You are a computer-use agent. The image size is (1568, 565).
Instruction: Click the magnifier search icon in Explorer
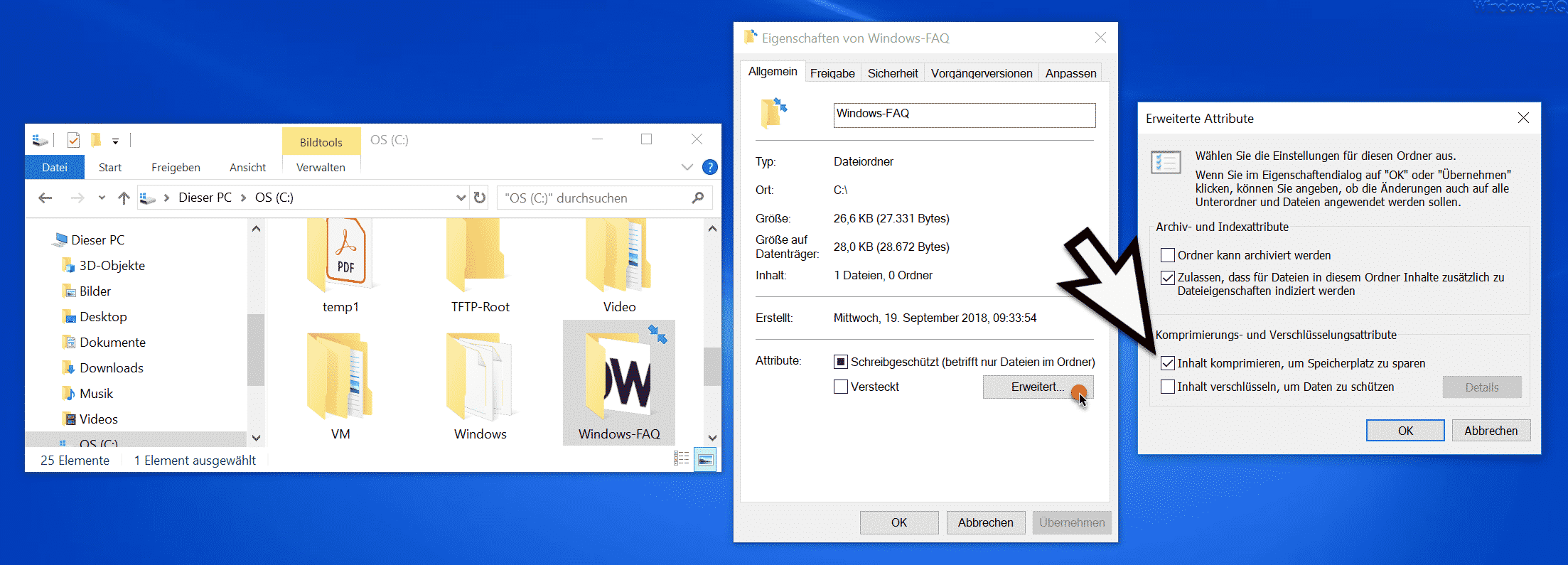(698, 198)
